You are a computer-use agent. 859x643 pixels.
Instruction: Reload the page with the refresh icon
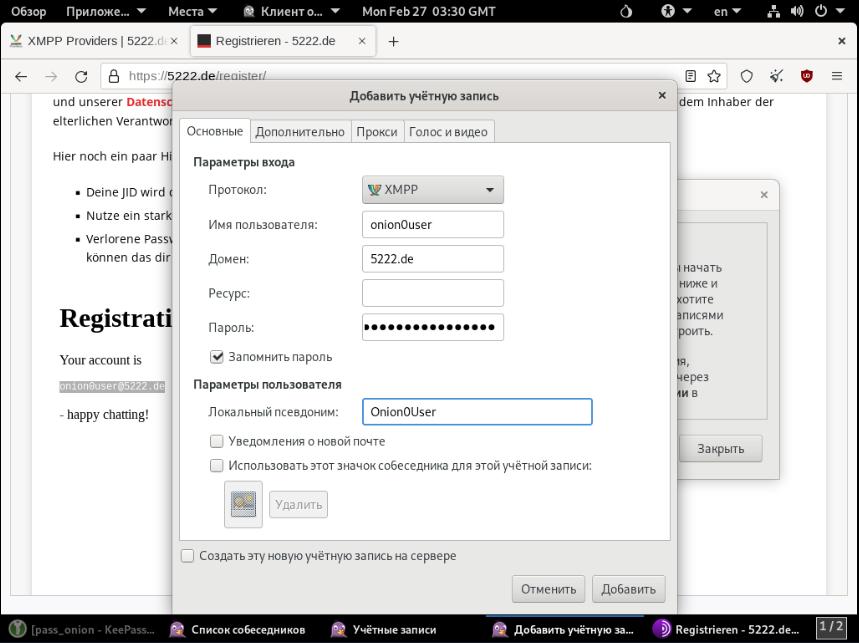click(82, 76)
